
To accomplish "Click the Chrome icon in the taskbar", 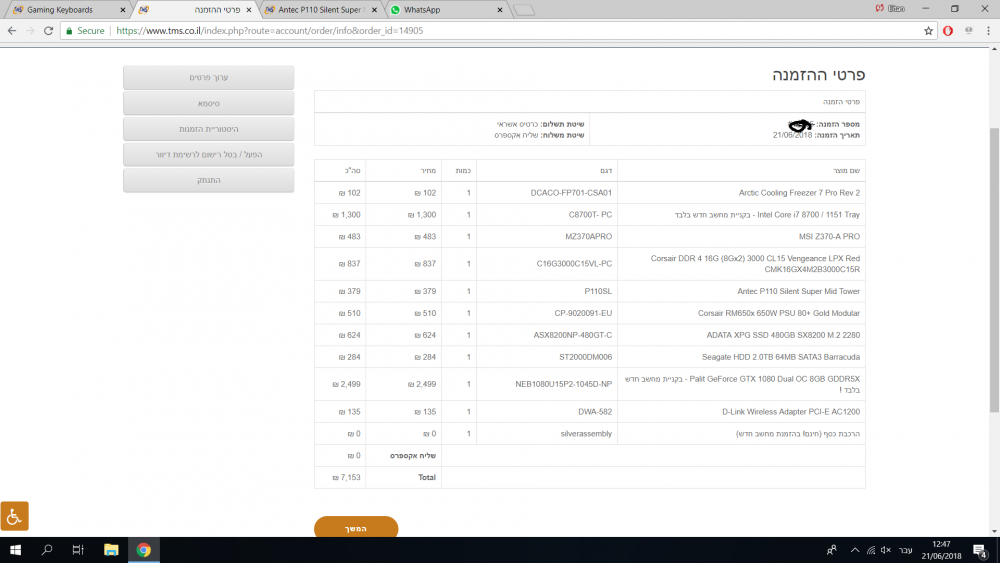I will (143, 550).
